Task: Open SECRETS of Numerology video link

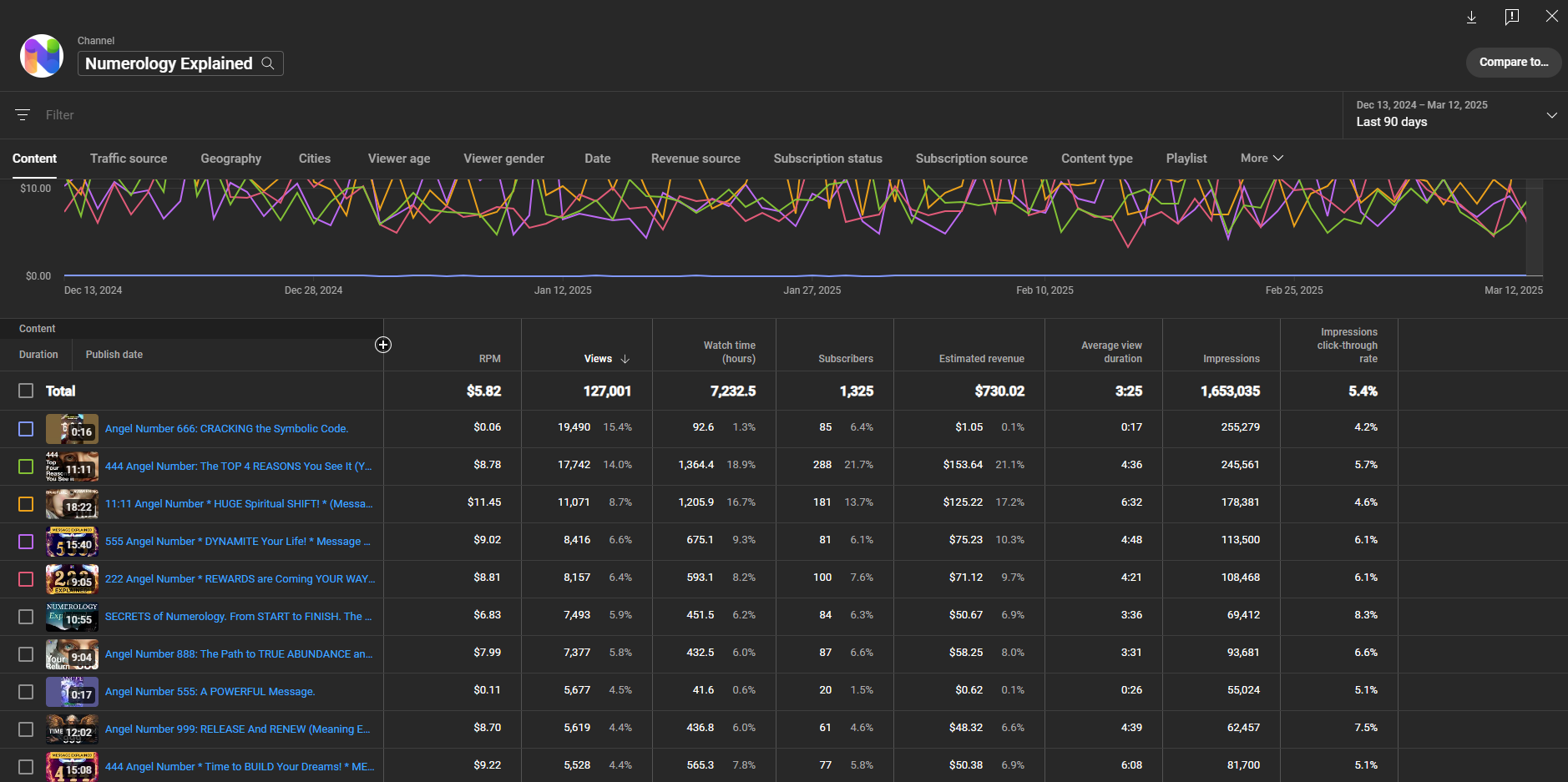Action: pyautogui.click(x=239, y=617)
